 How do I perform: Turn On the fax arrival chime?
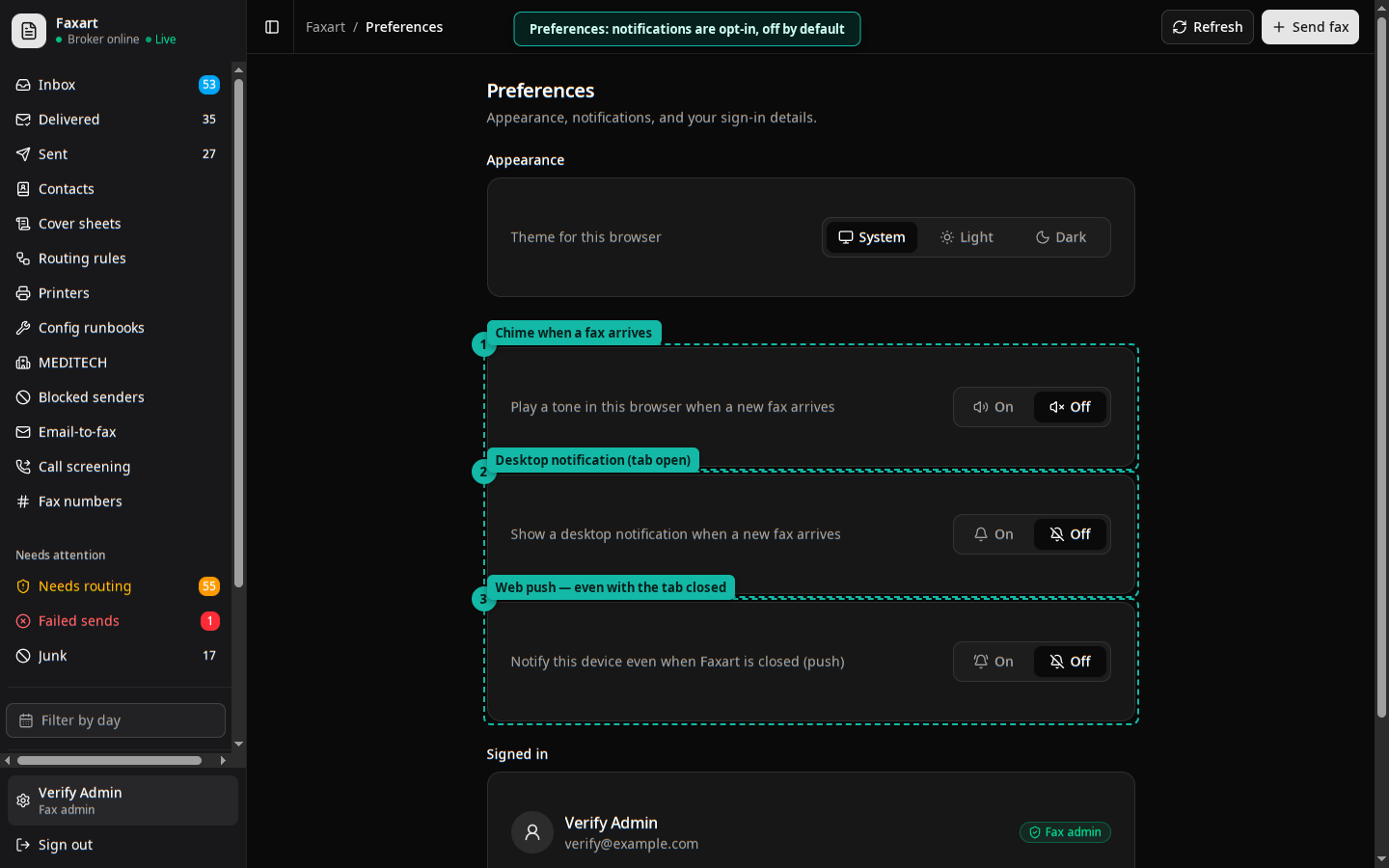point(994,407)
